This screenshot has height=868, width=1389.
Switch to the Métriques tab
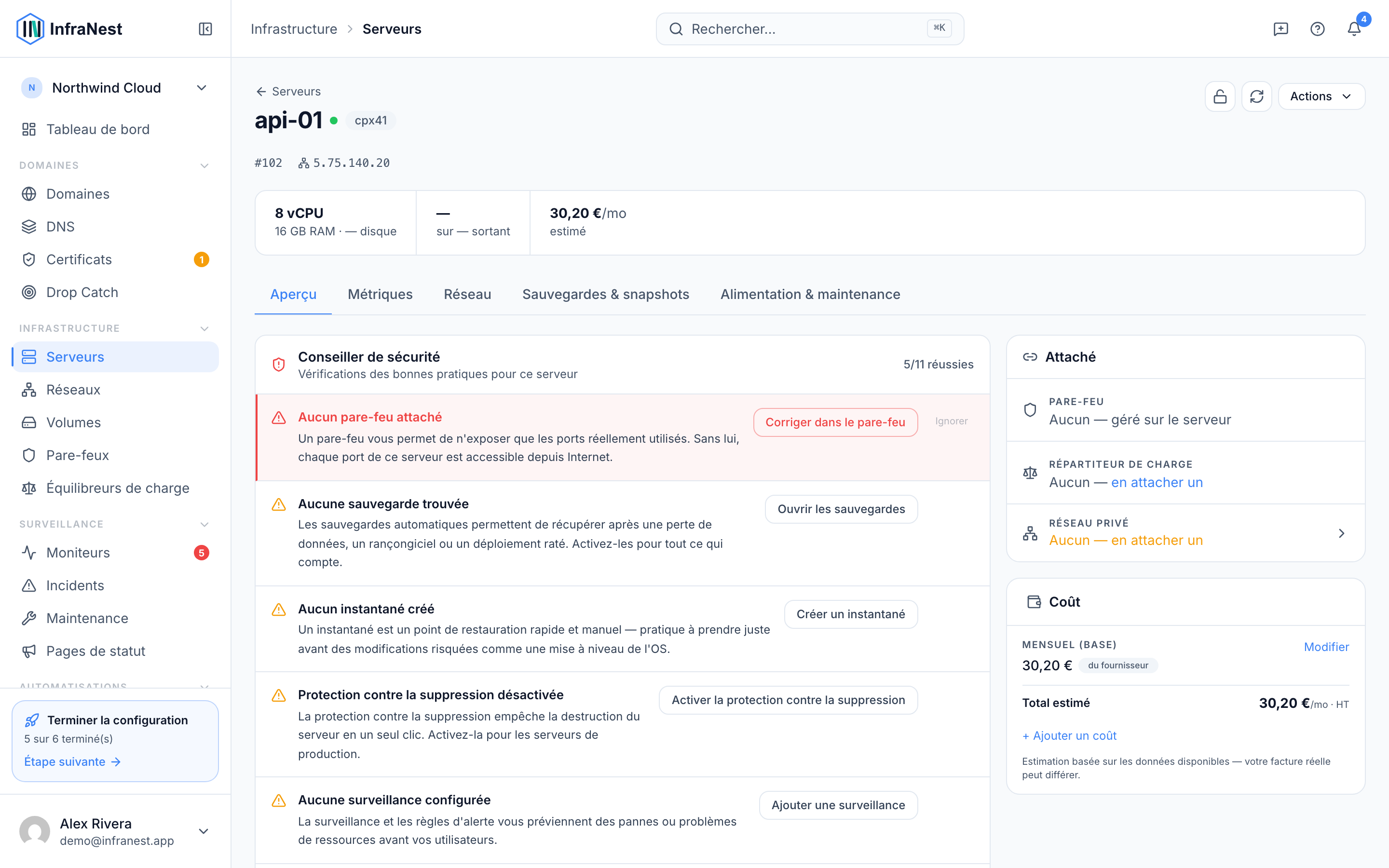click(x=380, y=295)
